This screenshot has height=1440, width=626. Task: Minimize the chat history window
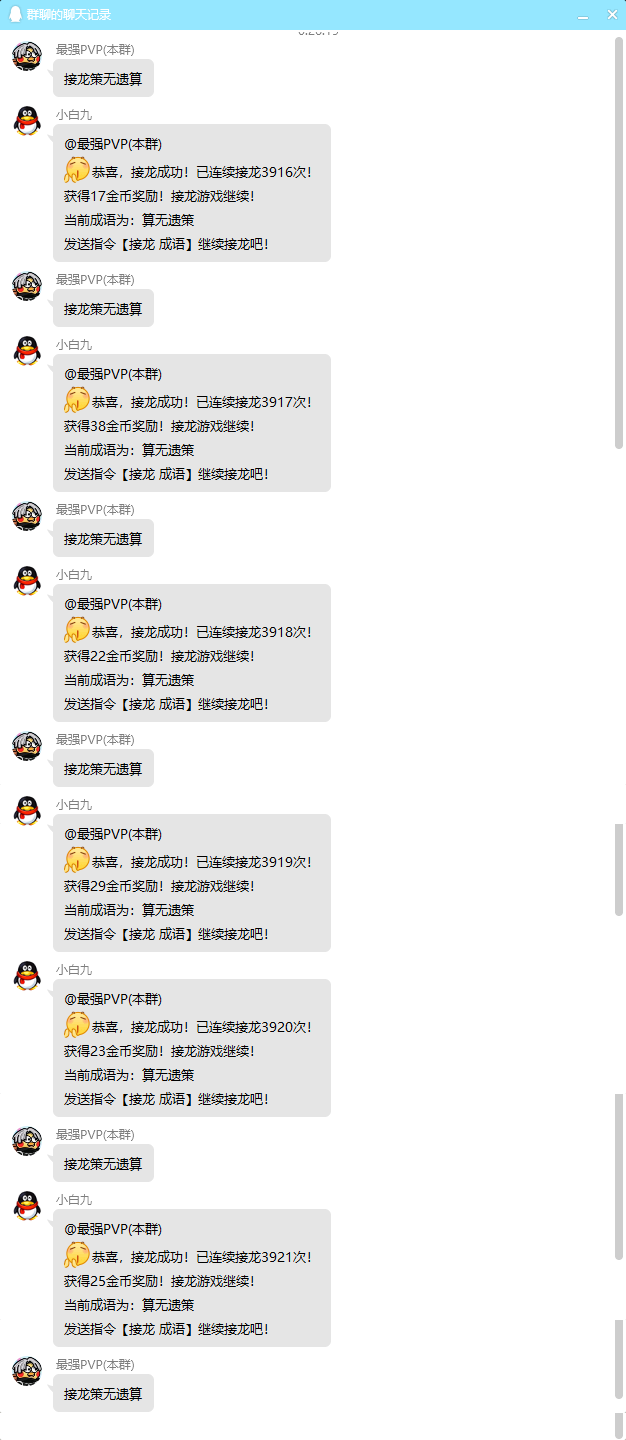click(x=583, y=16)
